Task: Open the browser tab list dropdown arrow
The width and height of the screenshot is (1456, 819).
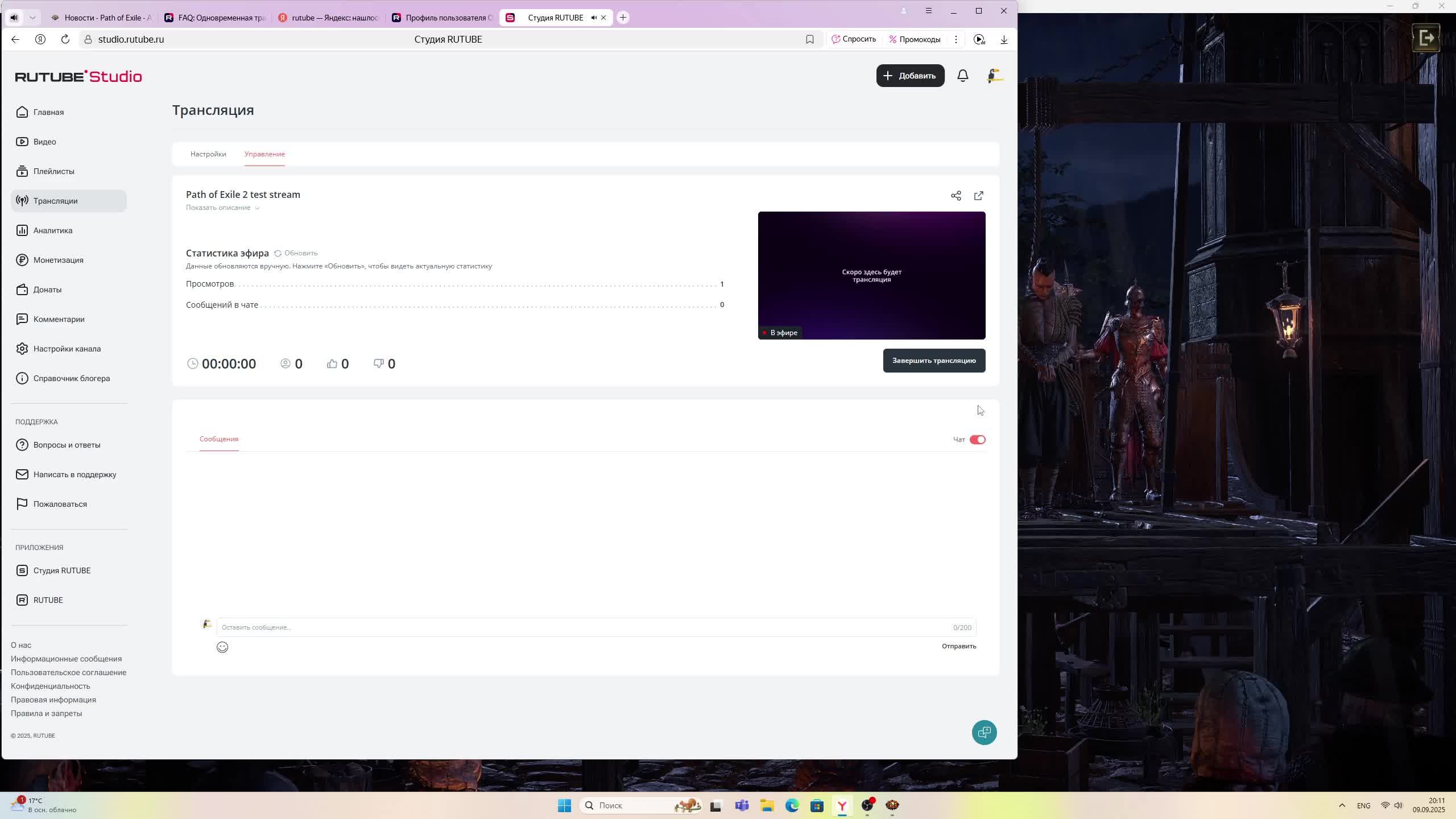Action: coord(32,18)
